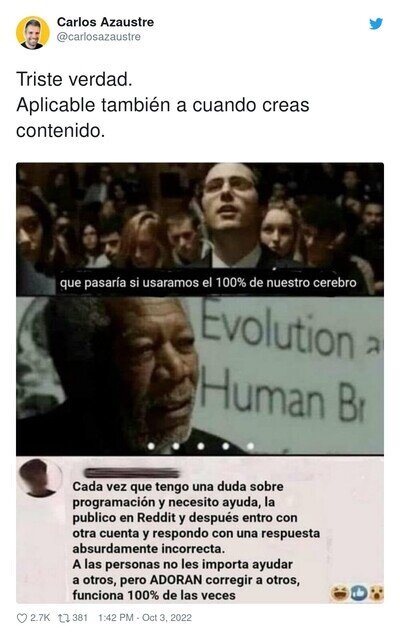The height and width of the screenshot is (635, 400).
Task: Select the fifth carousel dot indicator
Action: coord(251,446)
